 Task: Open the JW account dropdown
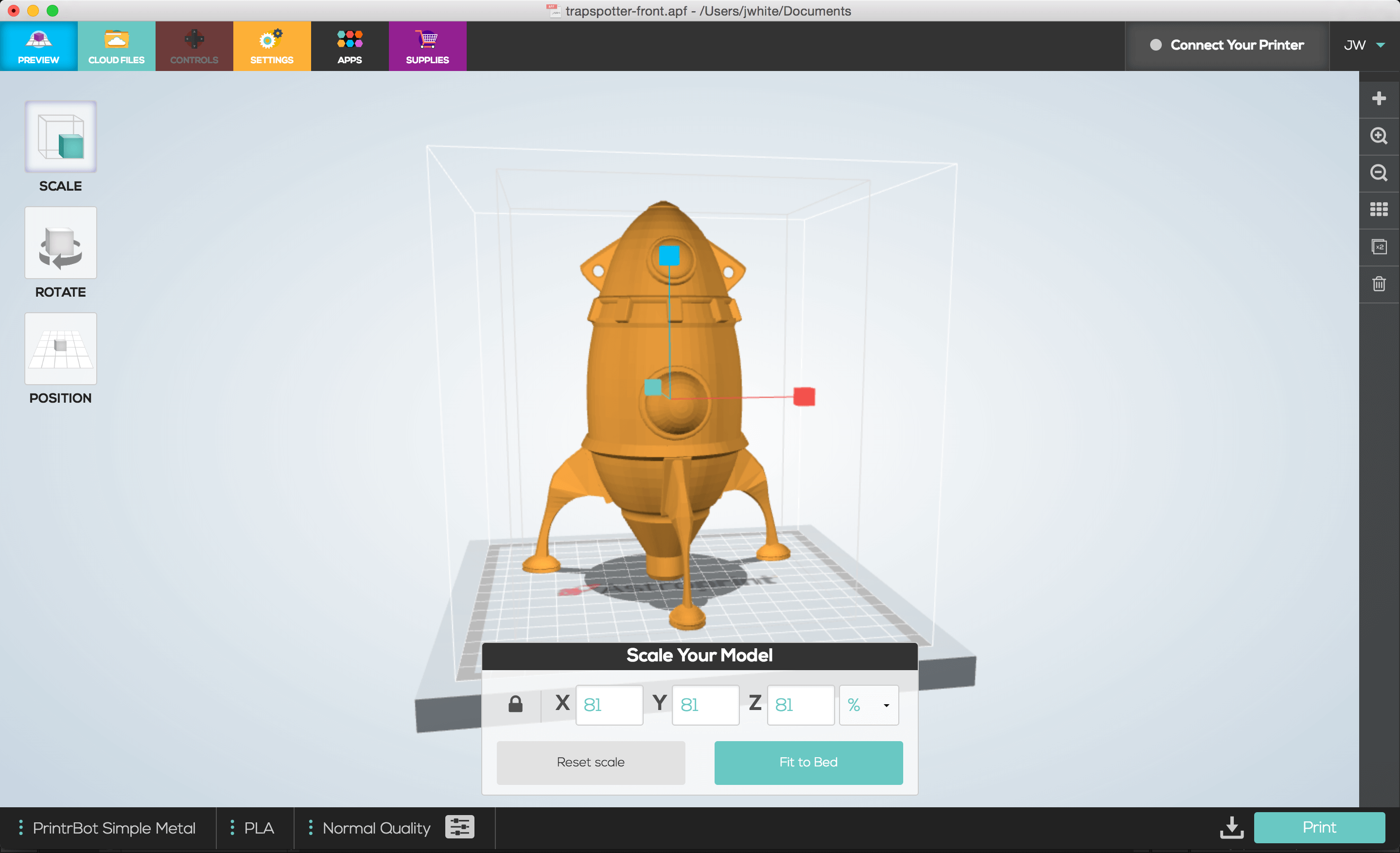(x=1364, y=45)
